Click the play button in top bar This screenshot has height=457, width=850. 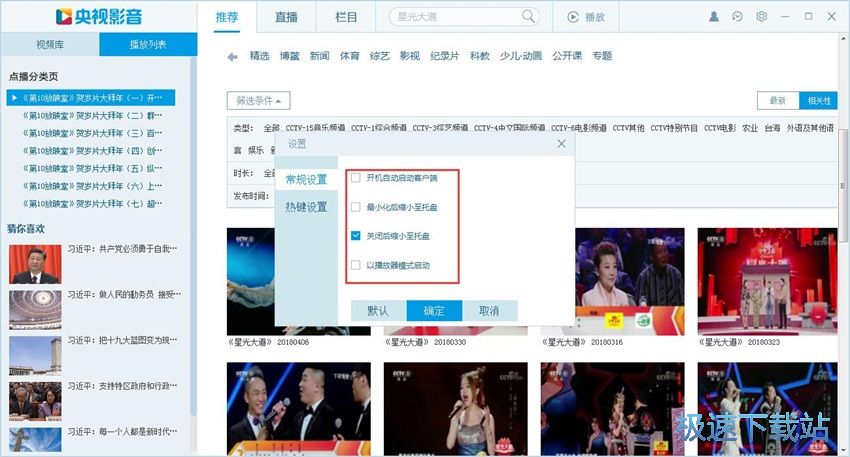(586, 17)
